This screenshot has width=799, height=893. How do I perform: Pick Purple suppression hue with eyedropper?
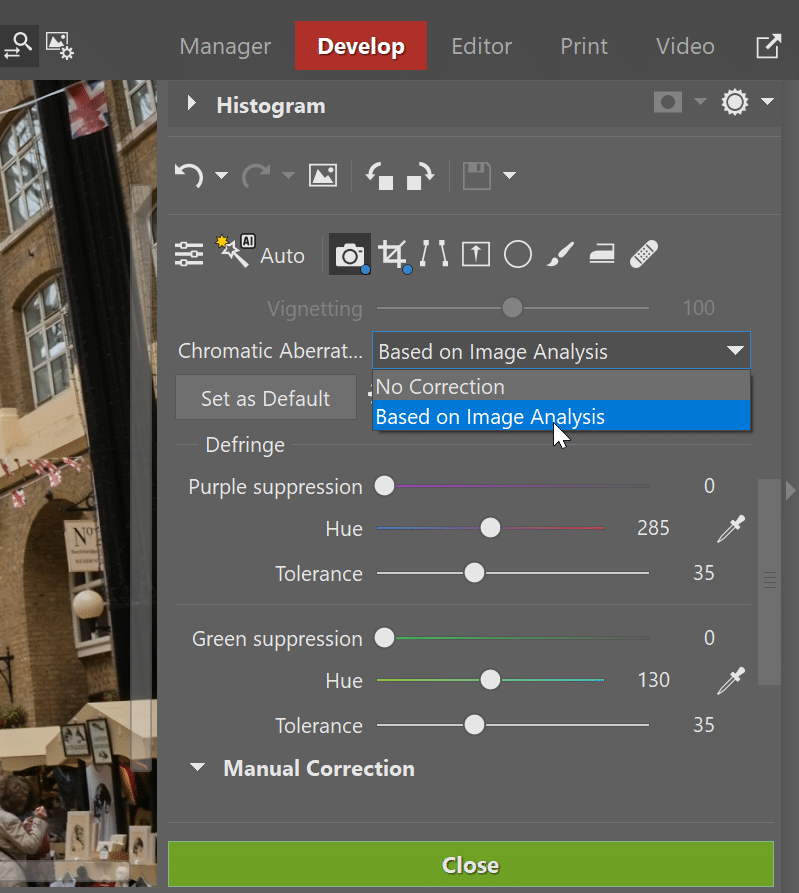731,529
